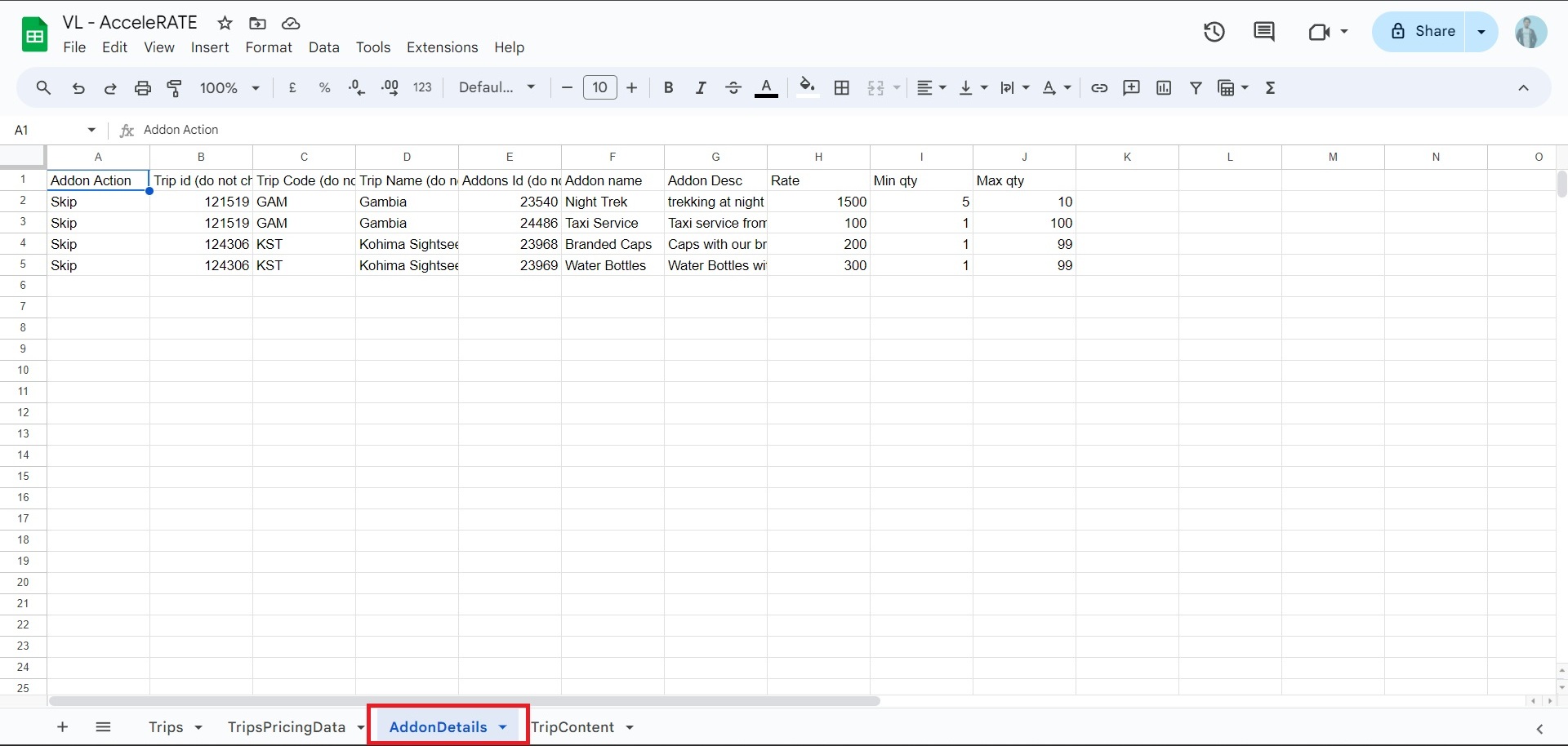Open the comments panel icon
The width and height of the screenshot is (1568, 746).
click(1263, 32)
